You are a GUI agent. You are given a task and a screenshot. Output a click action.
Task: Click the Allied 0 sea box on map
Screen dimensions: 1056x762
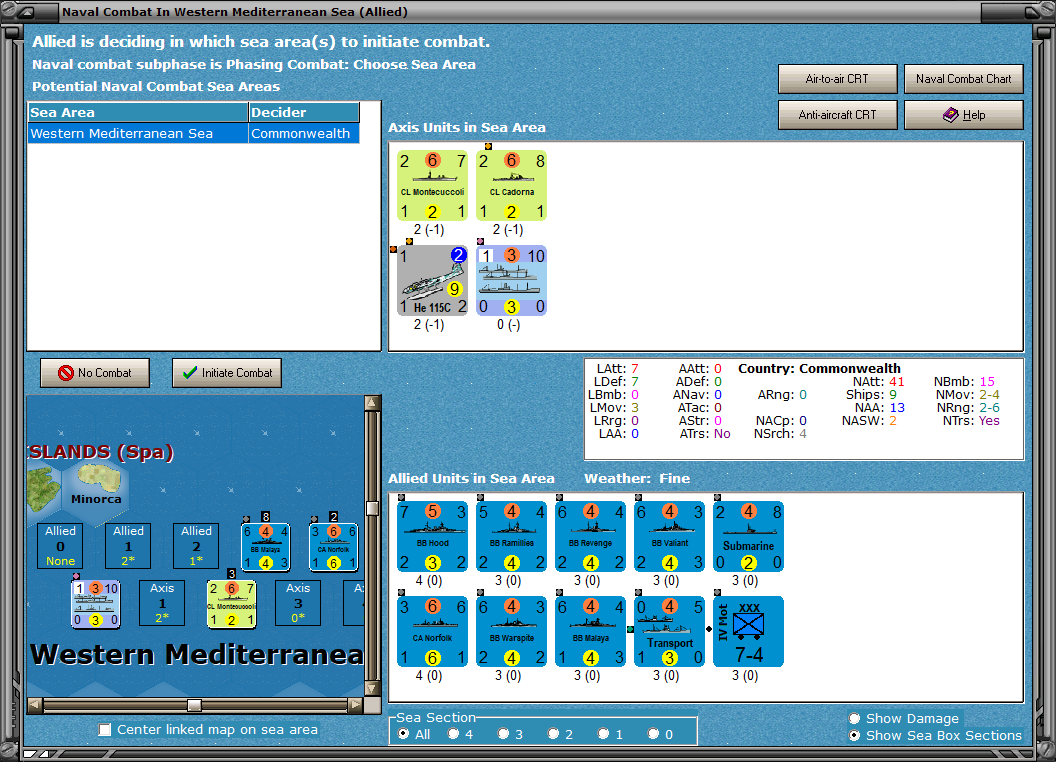click(x=61, y=546)
